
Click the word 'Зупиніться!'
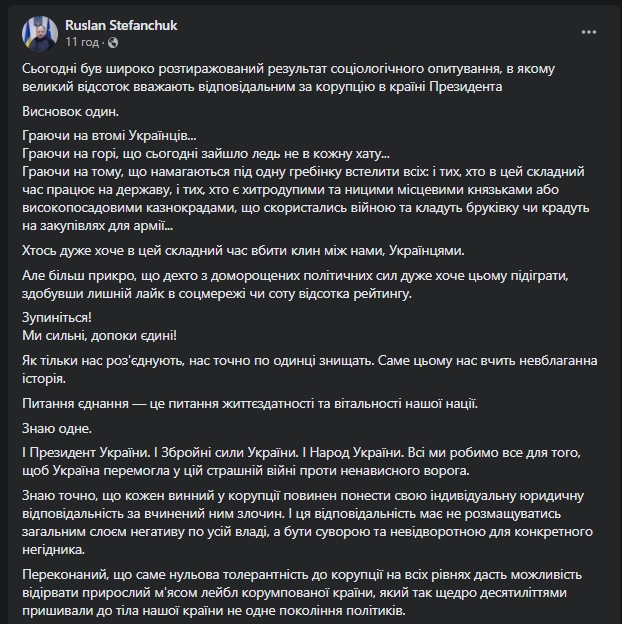(54, 315)
